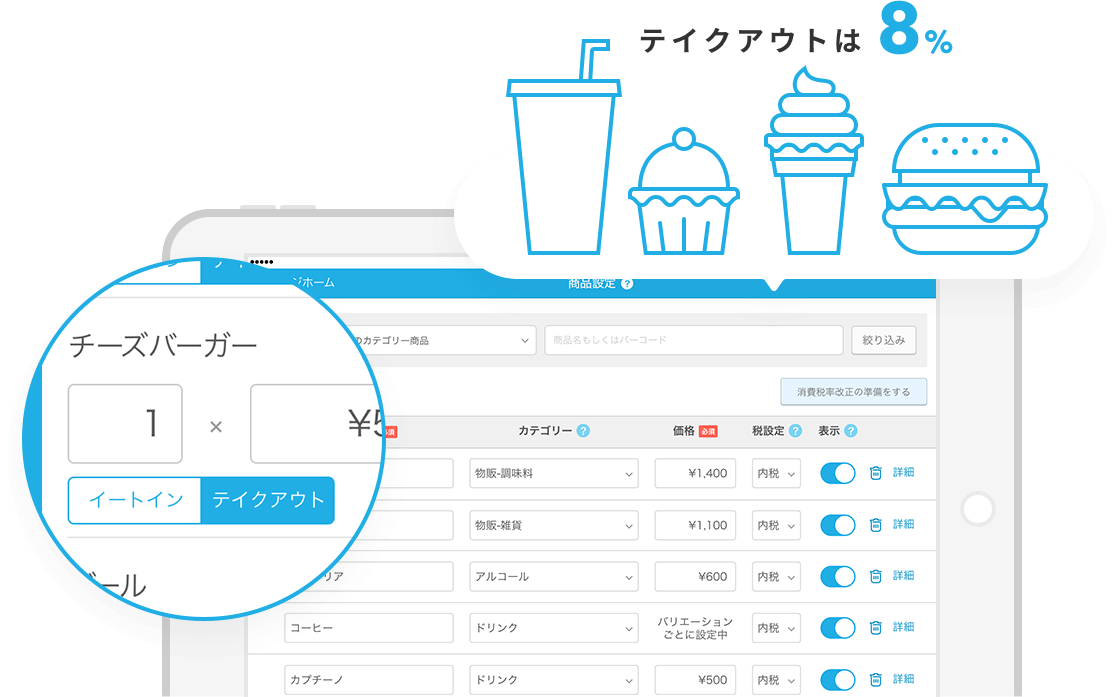This screenshot has height=697, width=1115.
Task: Click the 商品名もしくはバーコード search field
Action: coord(693,341)
